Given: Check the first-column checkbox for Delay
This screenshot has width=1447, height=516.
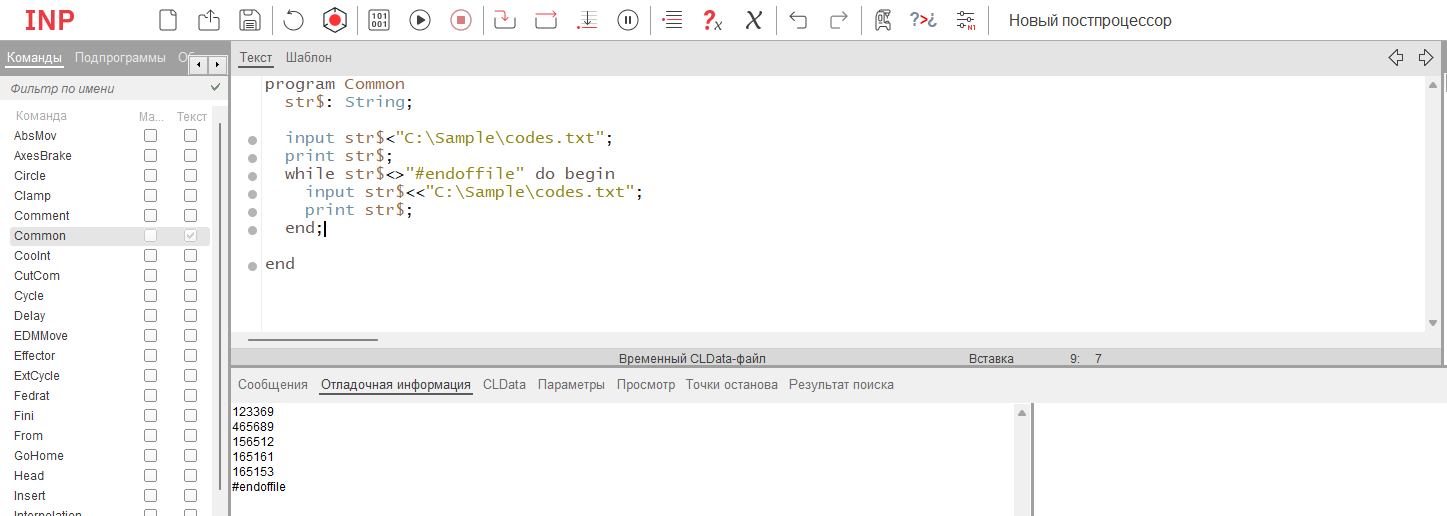Looking at the screenshot, I should (x=150, y=316).
